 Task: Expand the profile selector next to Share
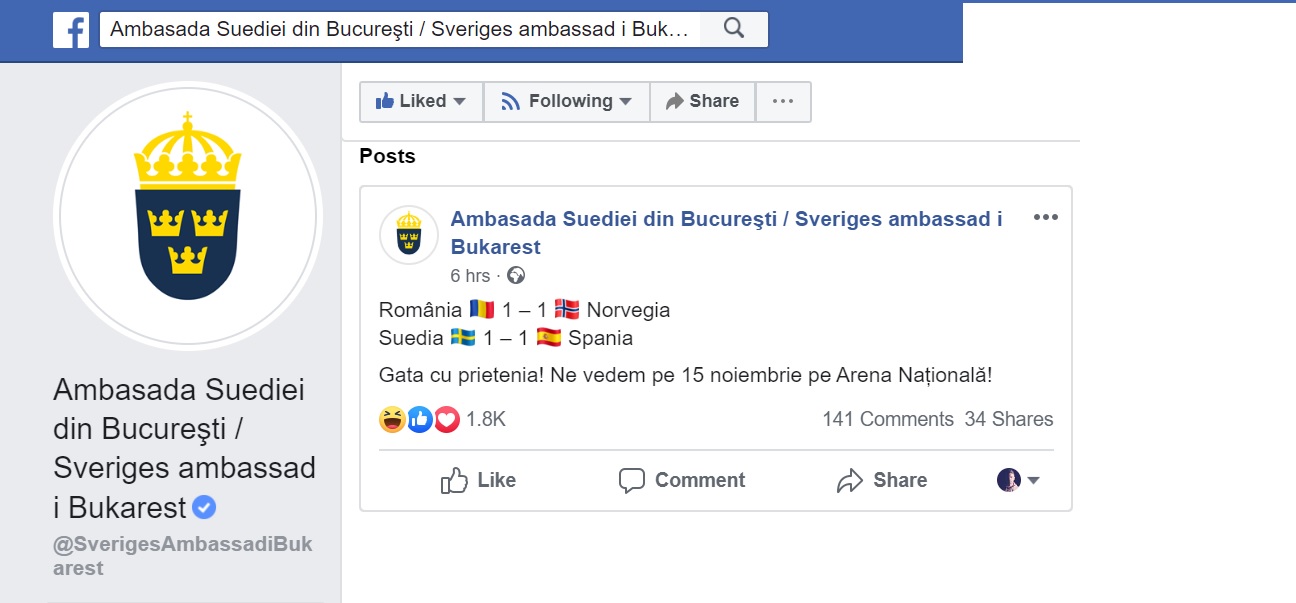(x=1018, y=480)
